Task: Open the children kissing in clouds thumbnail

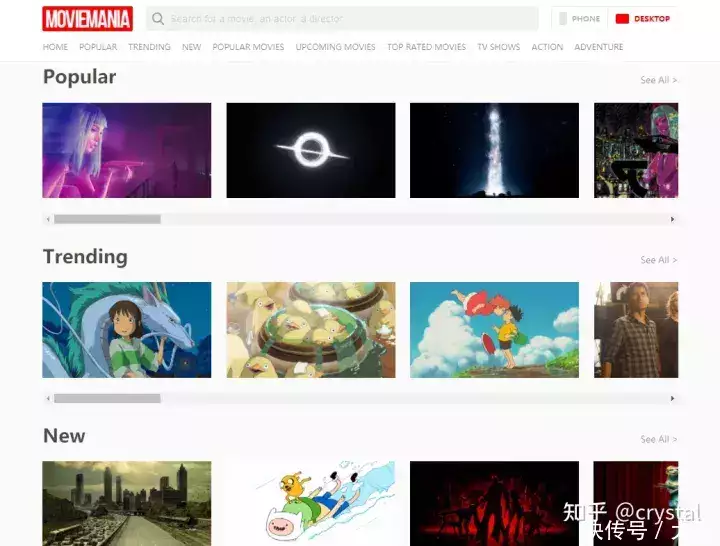Action: [x=495, y=330]
